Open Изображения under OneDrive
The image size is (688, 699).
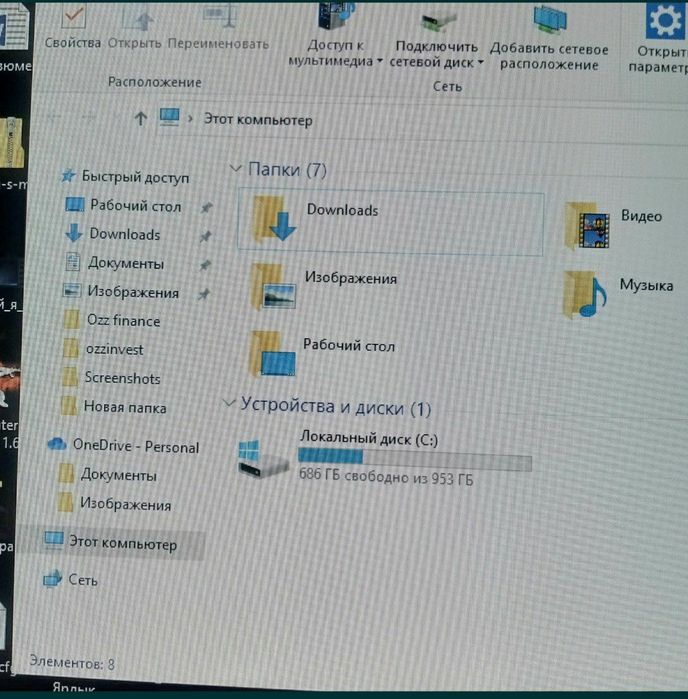point(125,504)
